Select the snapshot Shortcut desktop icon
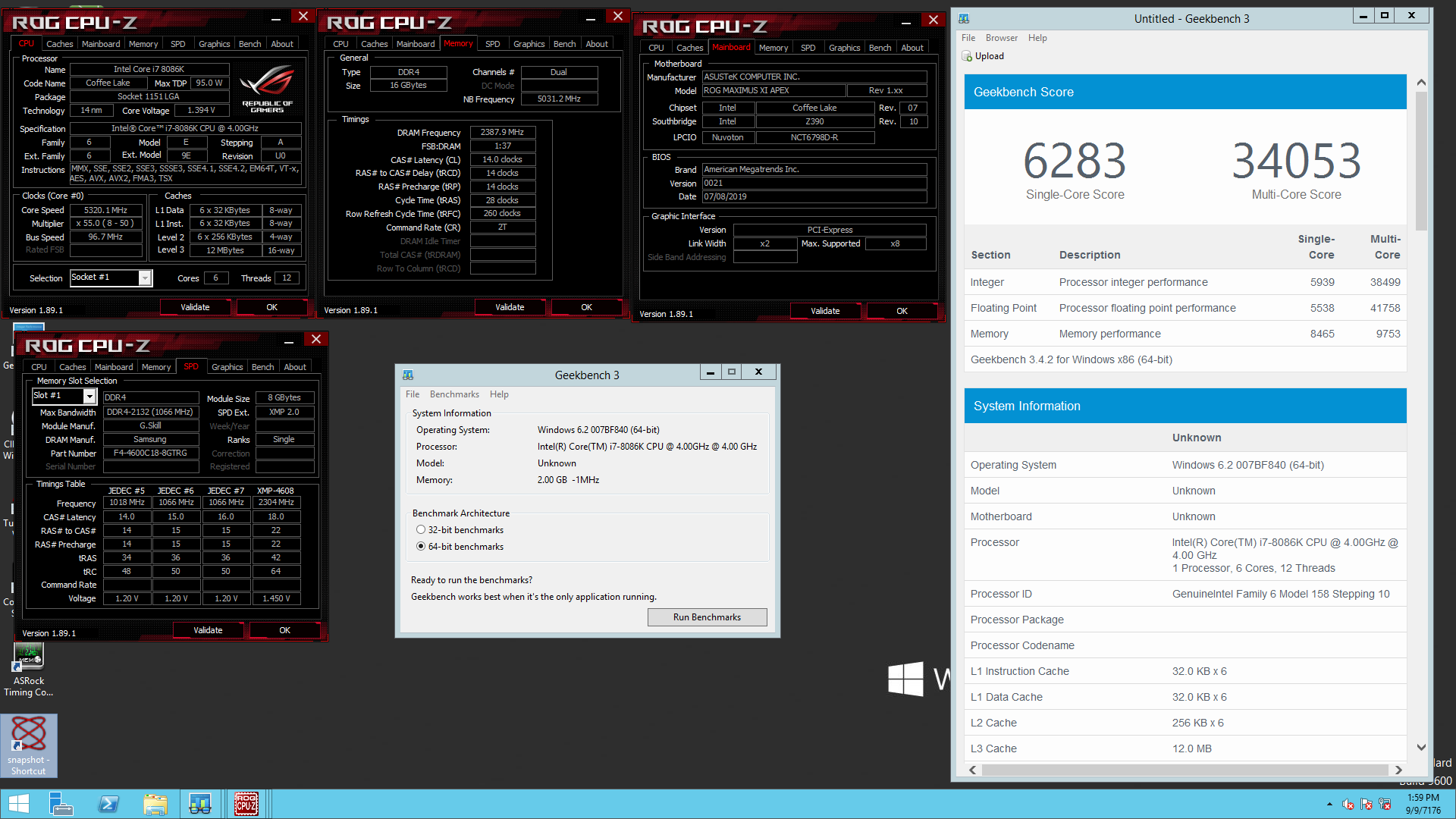Image resolution: width=1456 pixels, height=819 pixels. pyautogui.click(x=28, y=745)
